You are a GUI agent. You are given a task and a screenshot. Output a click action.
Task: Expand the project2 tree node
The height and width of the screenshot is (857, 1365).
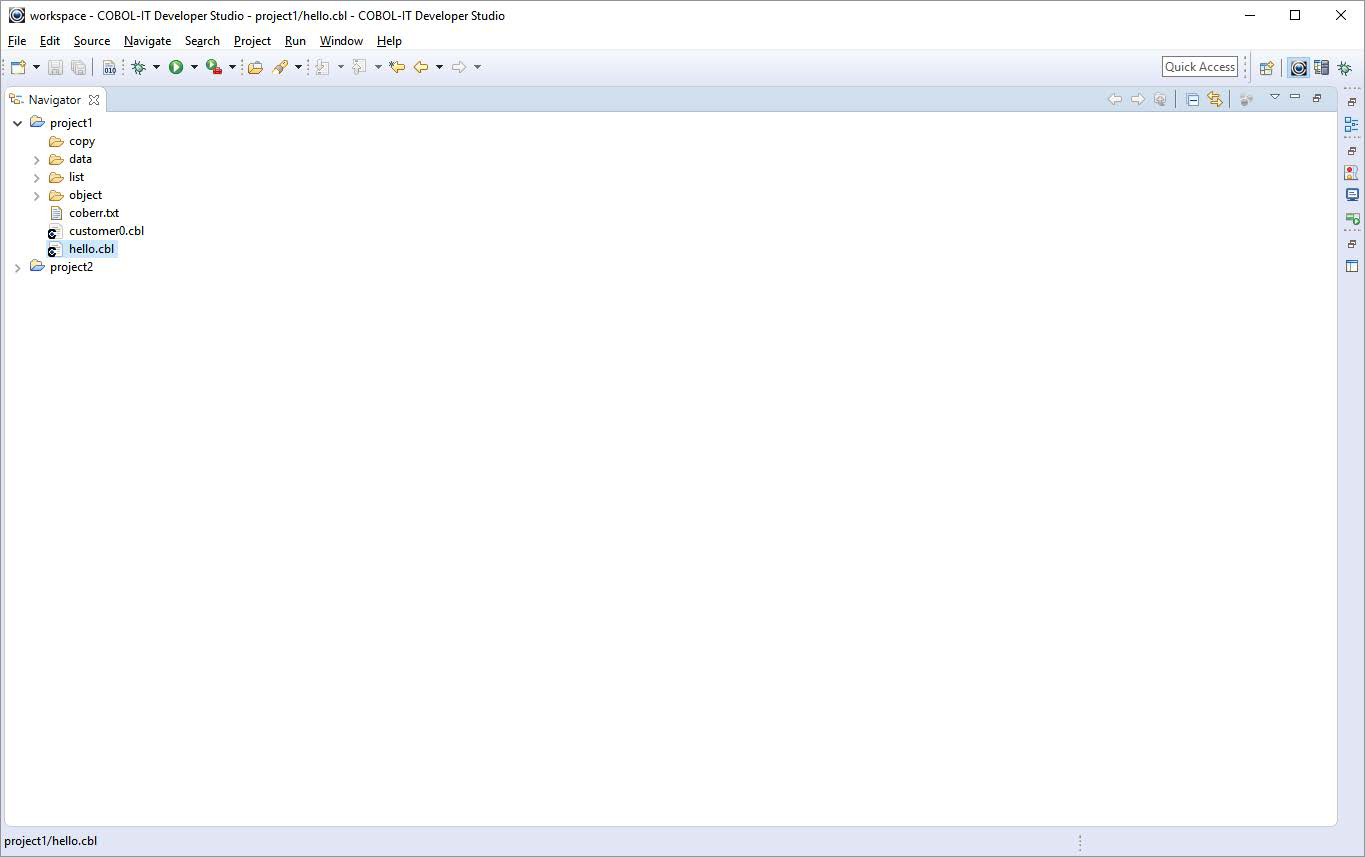click(x=17, y=267)
